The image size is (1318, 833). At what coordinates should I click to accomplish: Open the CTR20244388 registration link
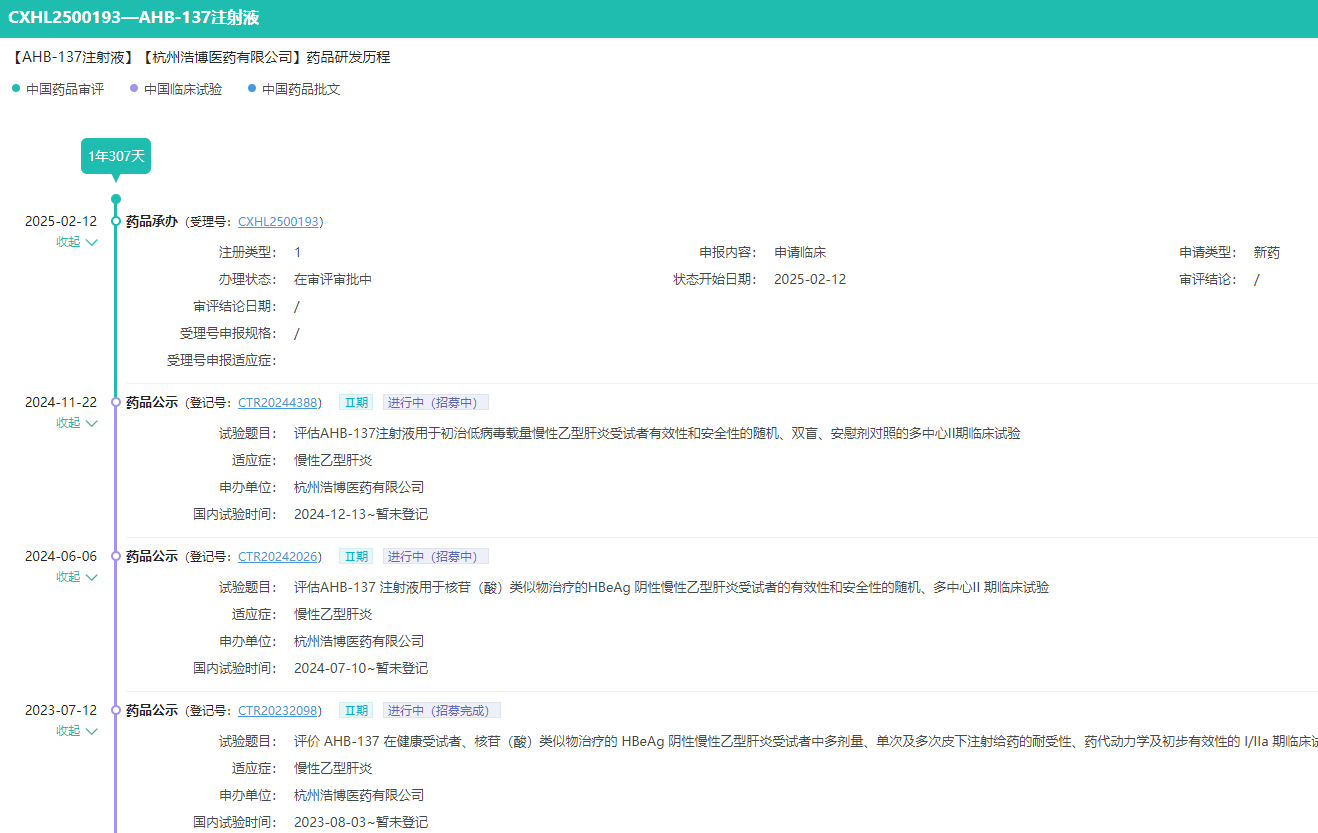(x=278, y=401)
